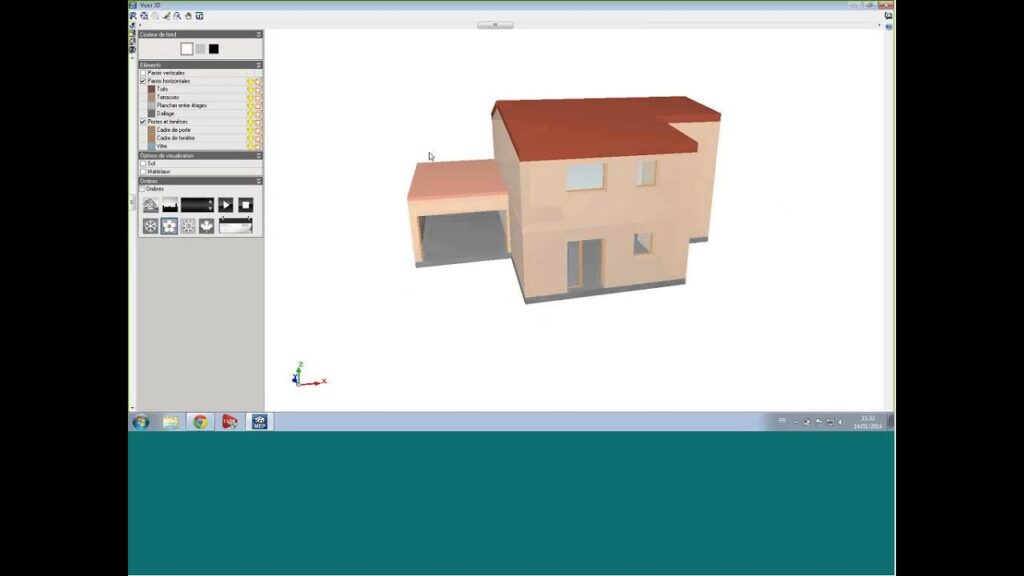
Task: Uncheck the Portes et fenêtres checkbox
Action: point(143,121)
